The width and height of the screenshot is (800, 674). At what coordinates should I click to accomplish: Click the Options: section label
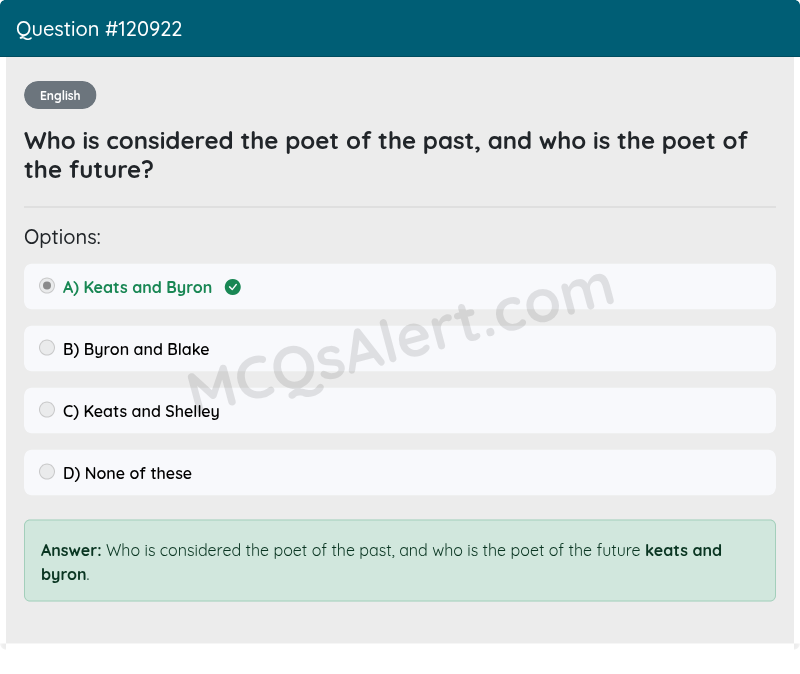pos(62,237)
